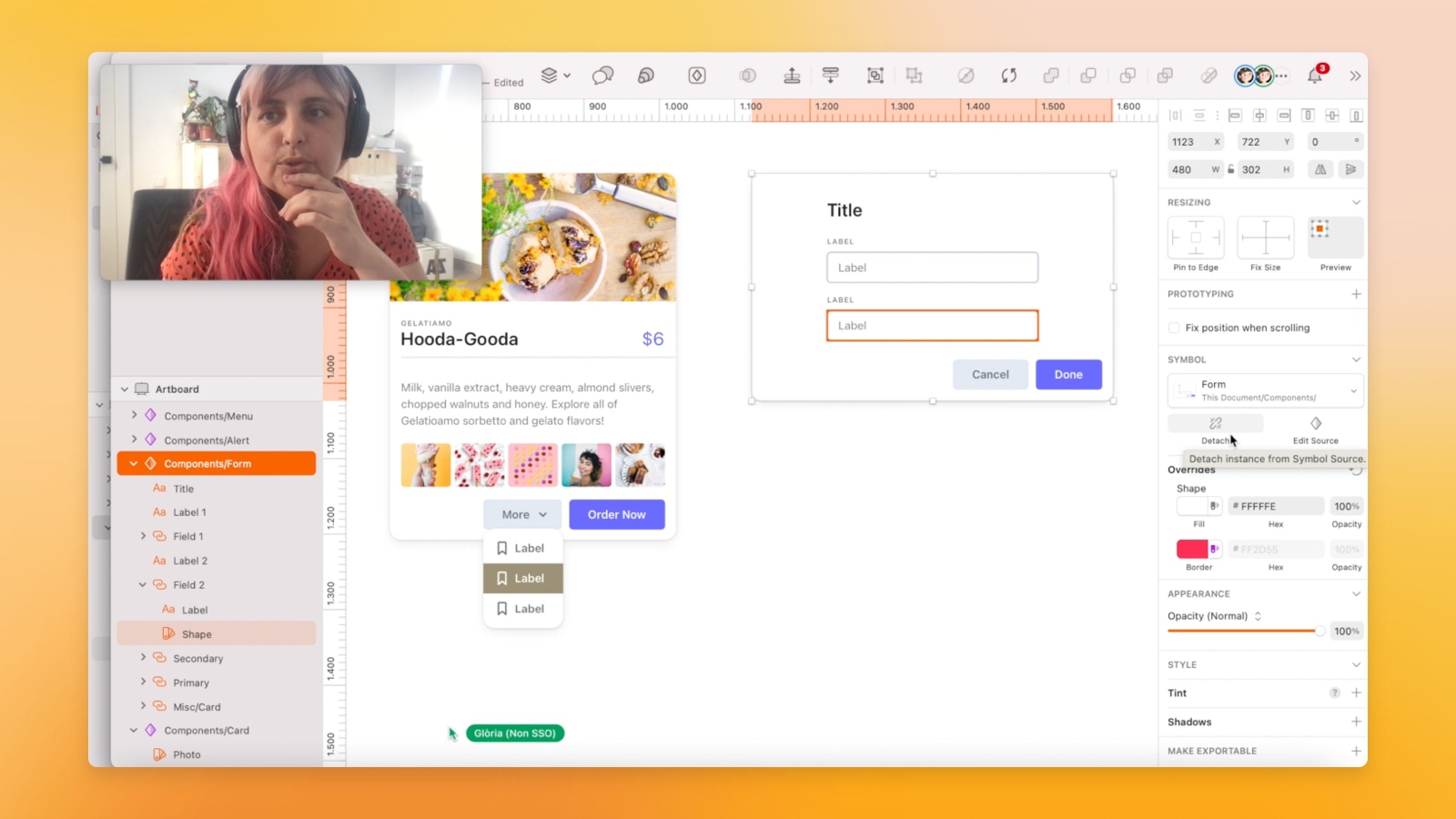Click the Fill hex value FFFFFE field

1276,506
